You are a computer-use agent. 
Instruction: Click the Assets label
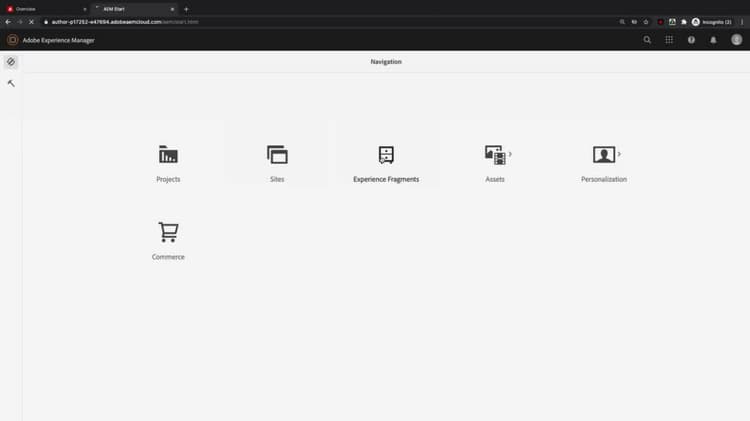click(x=495, y=179)
